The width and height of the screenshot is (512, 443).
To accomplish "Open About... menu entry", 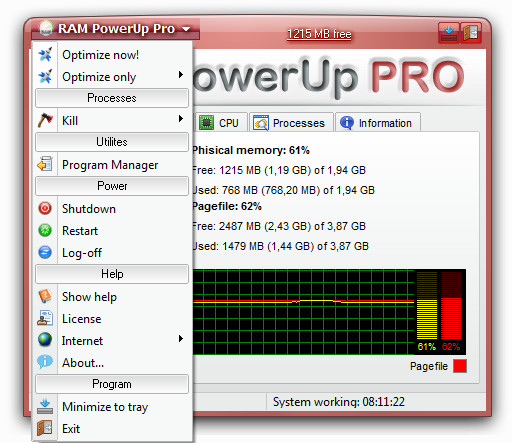I will [112, 362].
